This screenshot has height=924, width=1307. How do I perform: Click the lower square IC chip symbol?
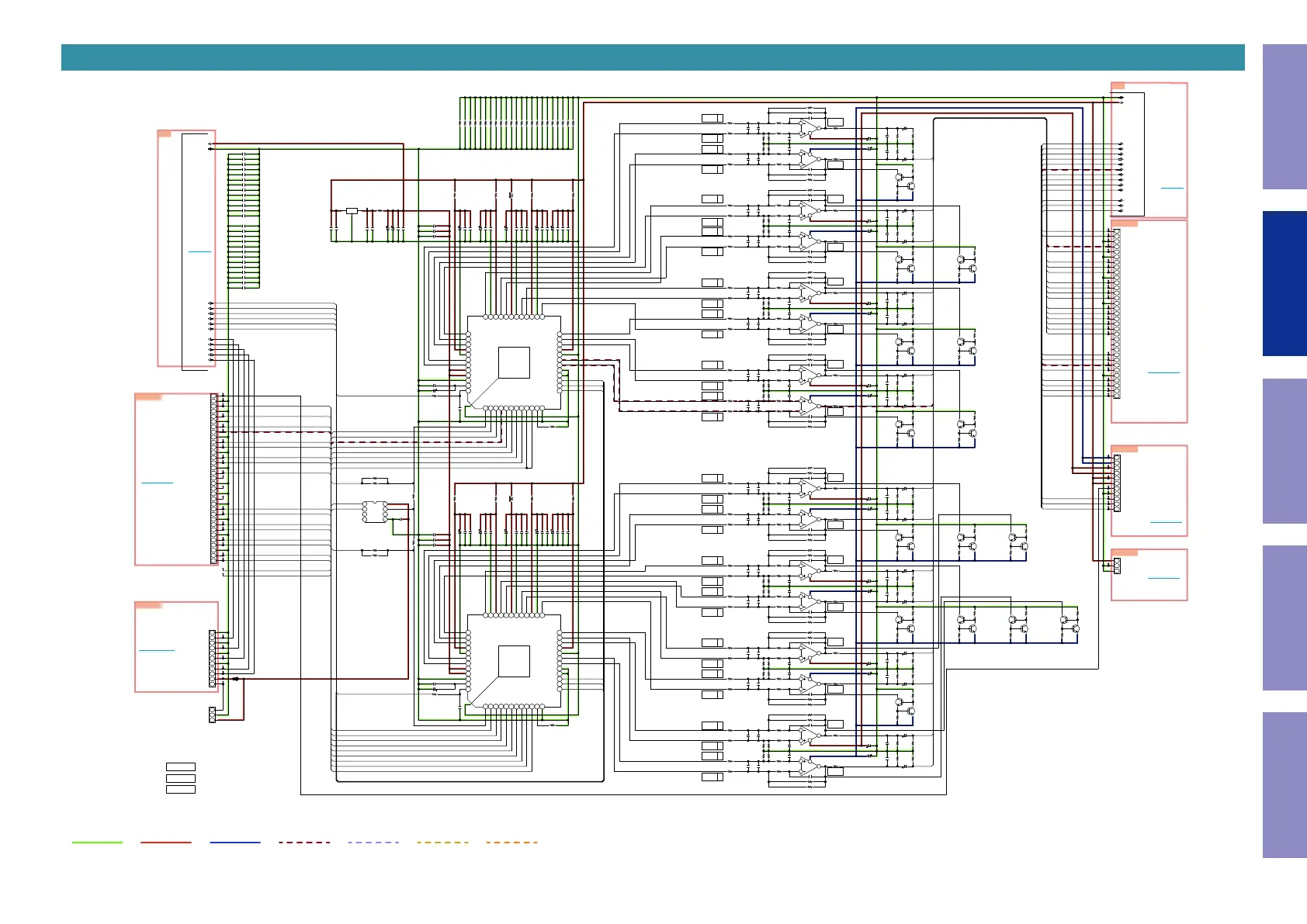click(514, 661)
